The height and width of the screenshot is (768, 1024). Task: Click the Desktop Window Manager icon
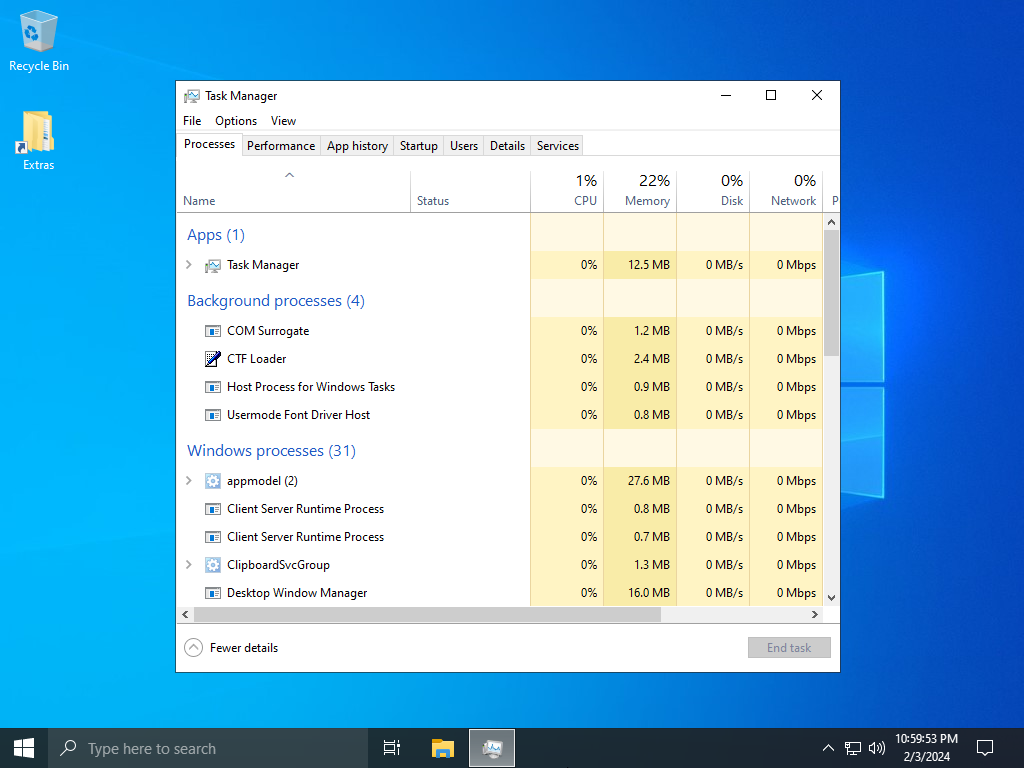pos(212,593)
